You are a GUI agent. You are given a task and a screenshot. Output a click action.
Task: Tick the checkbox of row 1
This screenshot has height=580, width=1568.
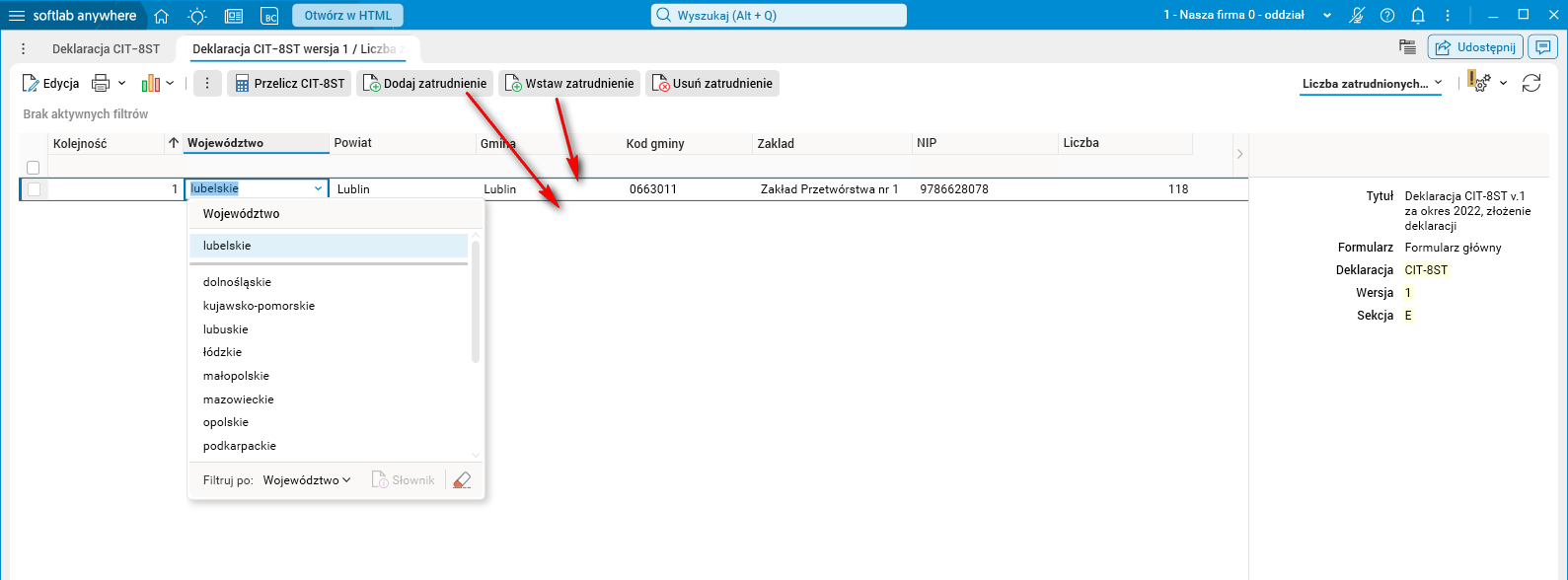35,189
